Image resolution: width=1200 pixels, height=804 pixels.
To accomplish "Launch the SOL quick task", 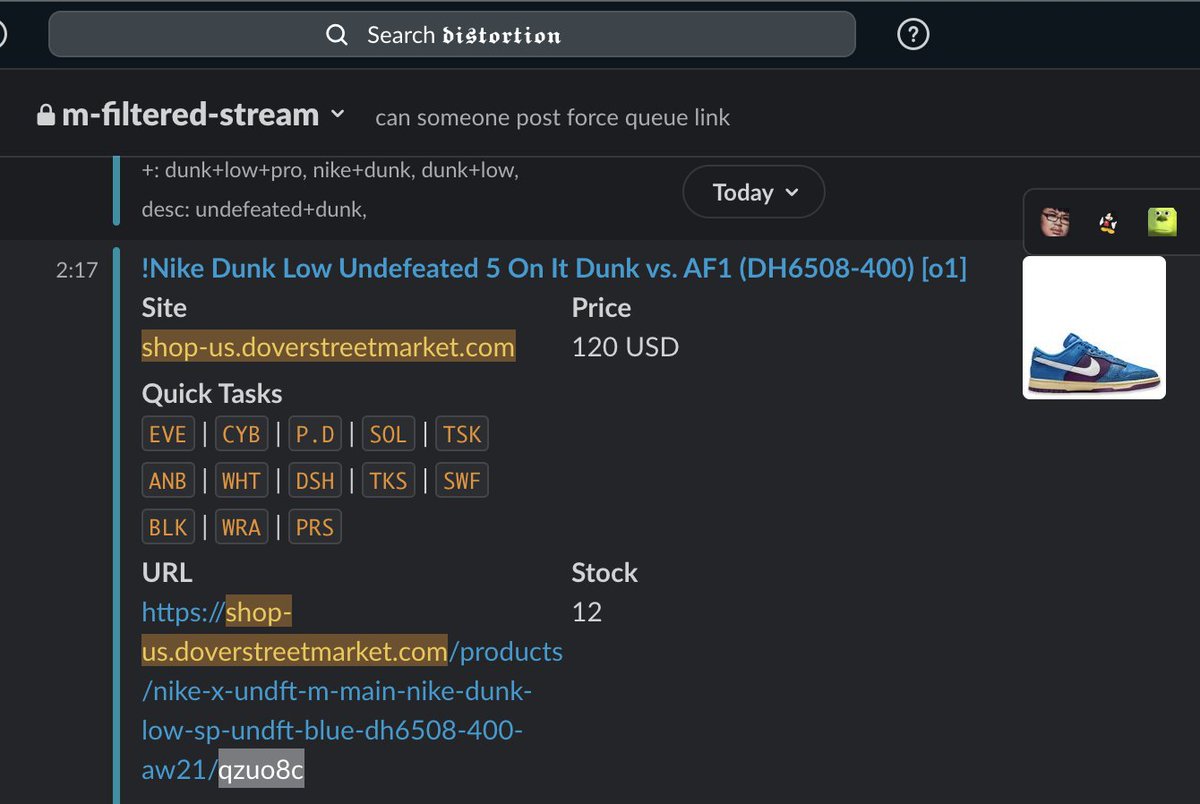I will pos(388,434).
